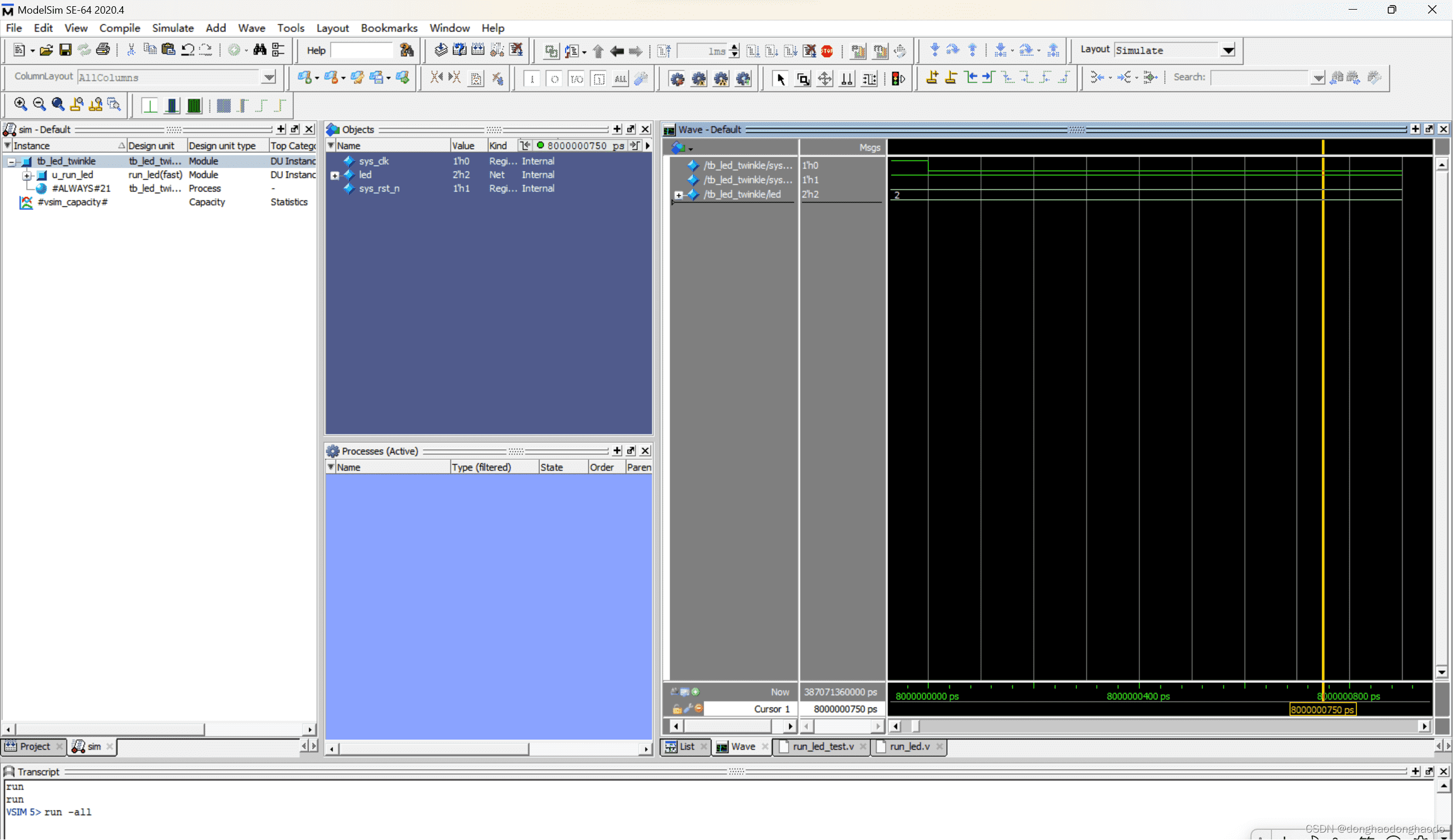Image resolution: width=1453 pixels, height=840 pixels.
Task: Expand the led signal in the Objects panel
Action: [334, 175]
